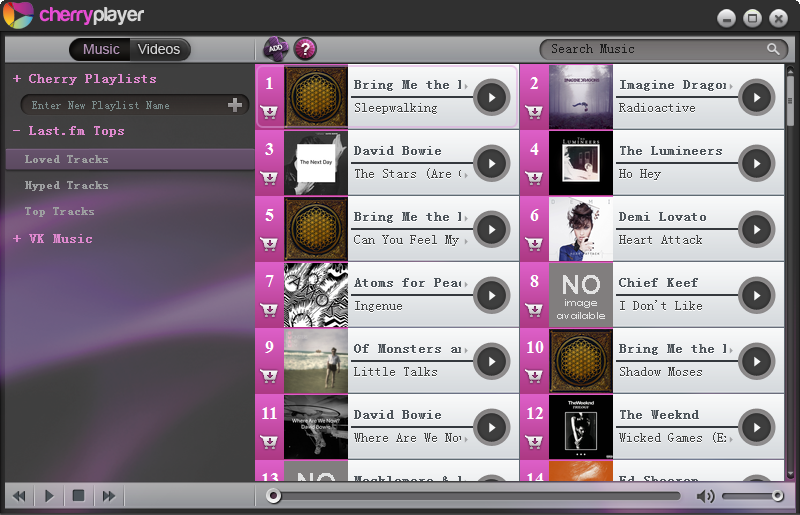Click the 'The Lumineers' artist text

[670, 151]
